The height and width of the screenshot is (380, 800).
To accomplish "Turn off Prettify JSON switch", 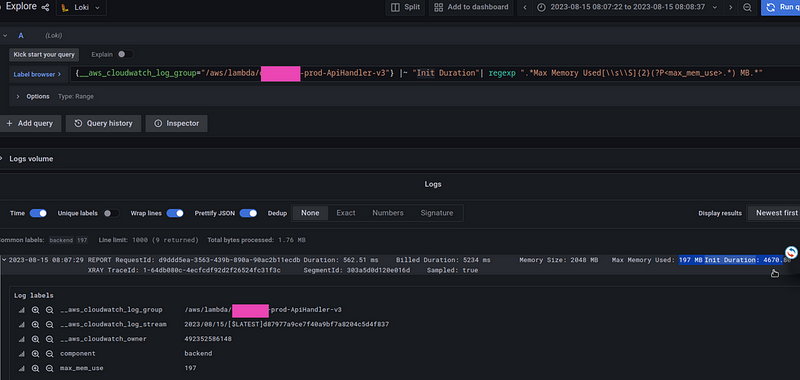I will 248,213.
